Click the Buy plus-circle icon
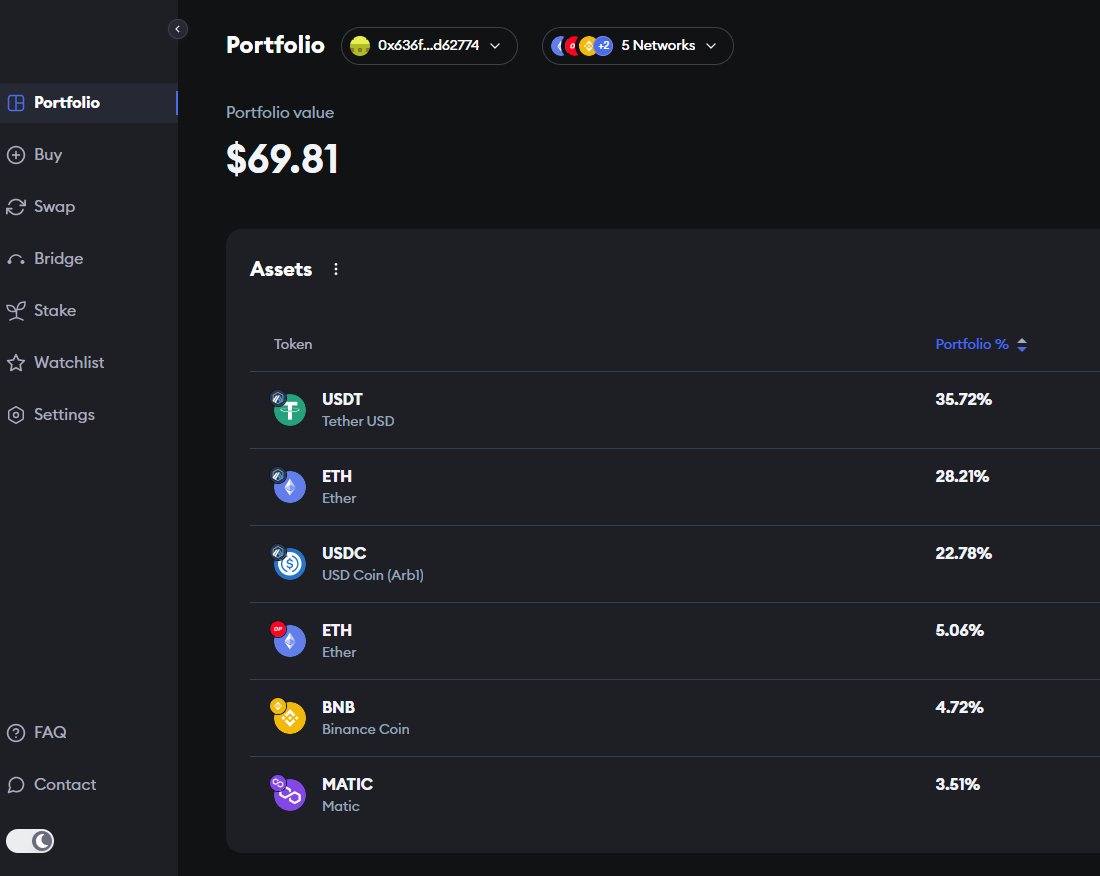Viewport: 1100px width, 876px height. [x=15, y=155]
